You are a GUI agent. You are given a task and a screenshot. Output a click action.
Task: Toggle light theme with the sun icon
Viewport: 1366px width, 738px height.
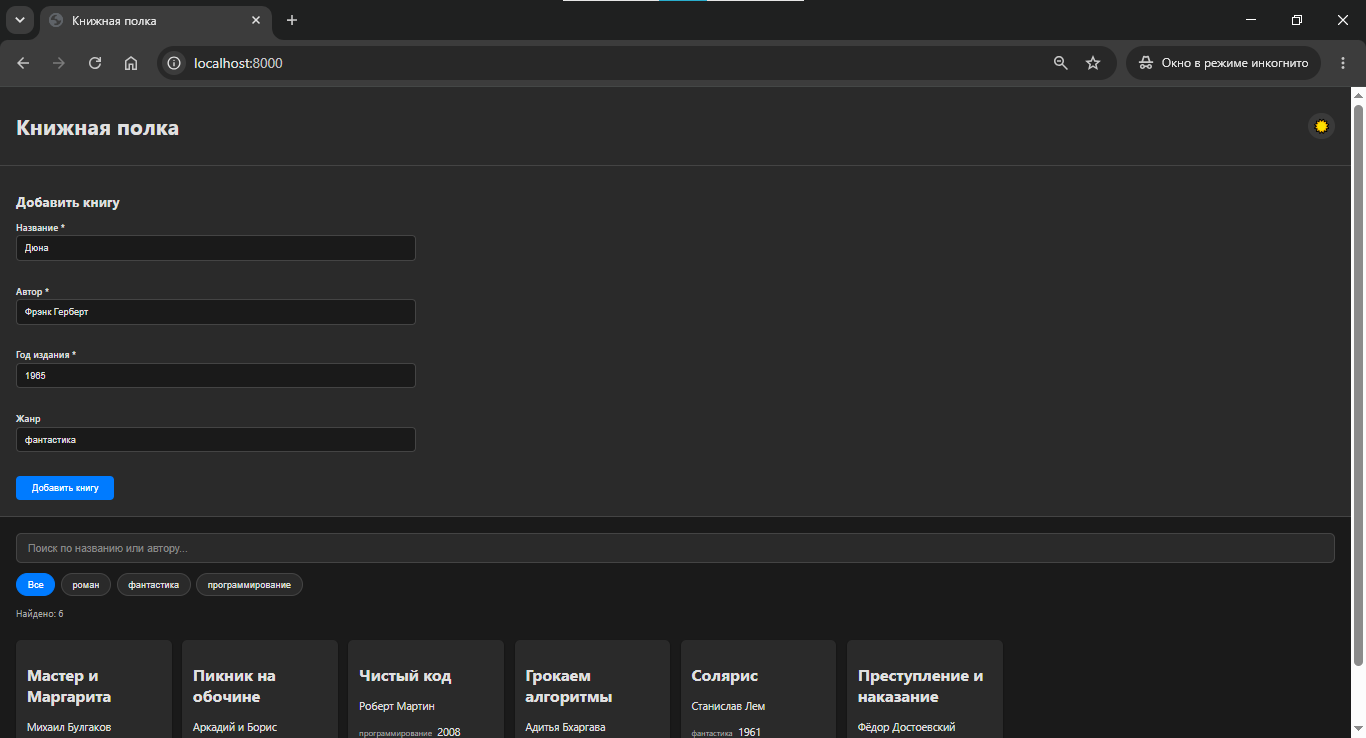tap(1321, 126)
